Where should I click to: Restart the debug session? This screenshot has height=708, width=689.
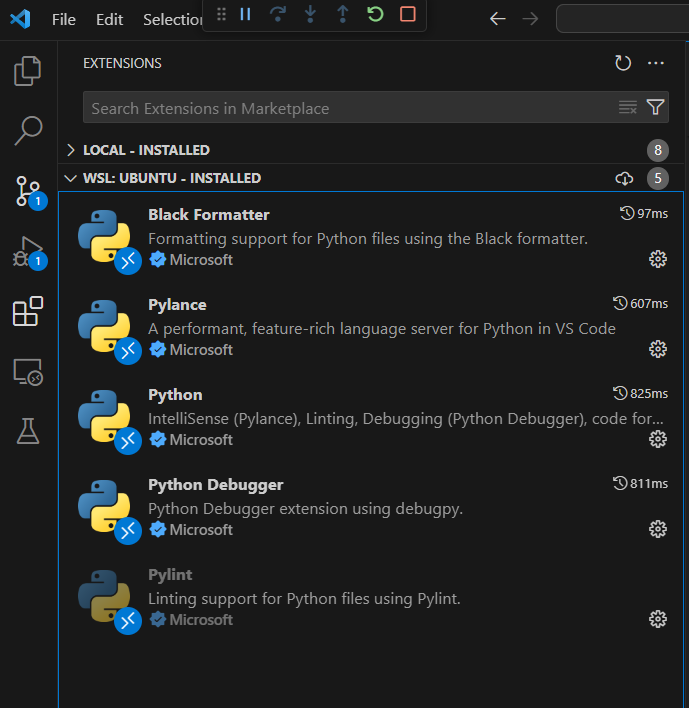point(375,14)
